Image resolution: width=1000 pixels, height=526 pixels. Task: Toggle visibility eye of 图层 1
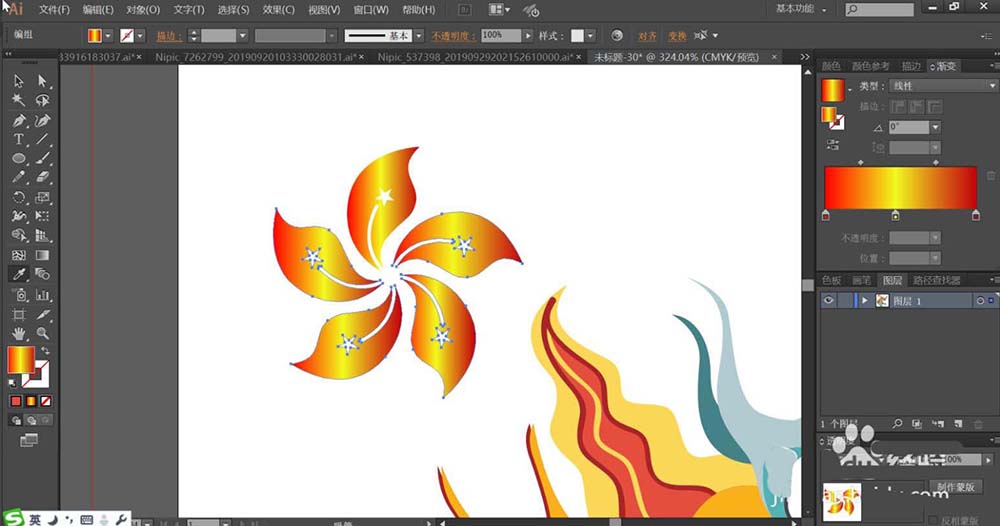coord(828,300)
